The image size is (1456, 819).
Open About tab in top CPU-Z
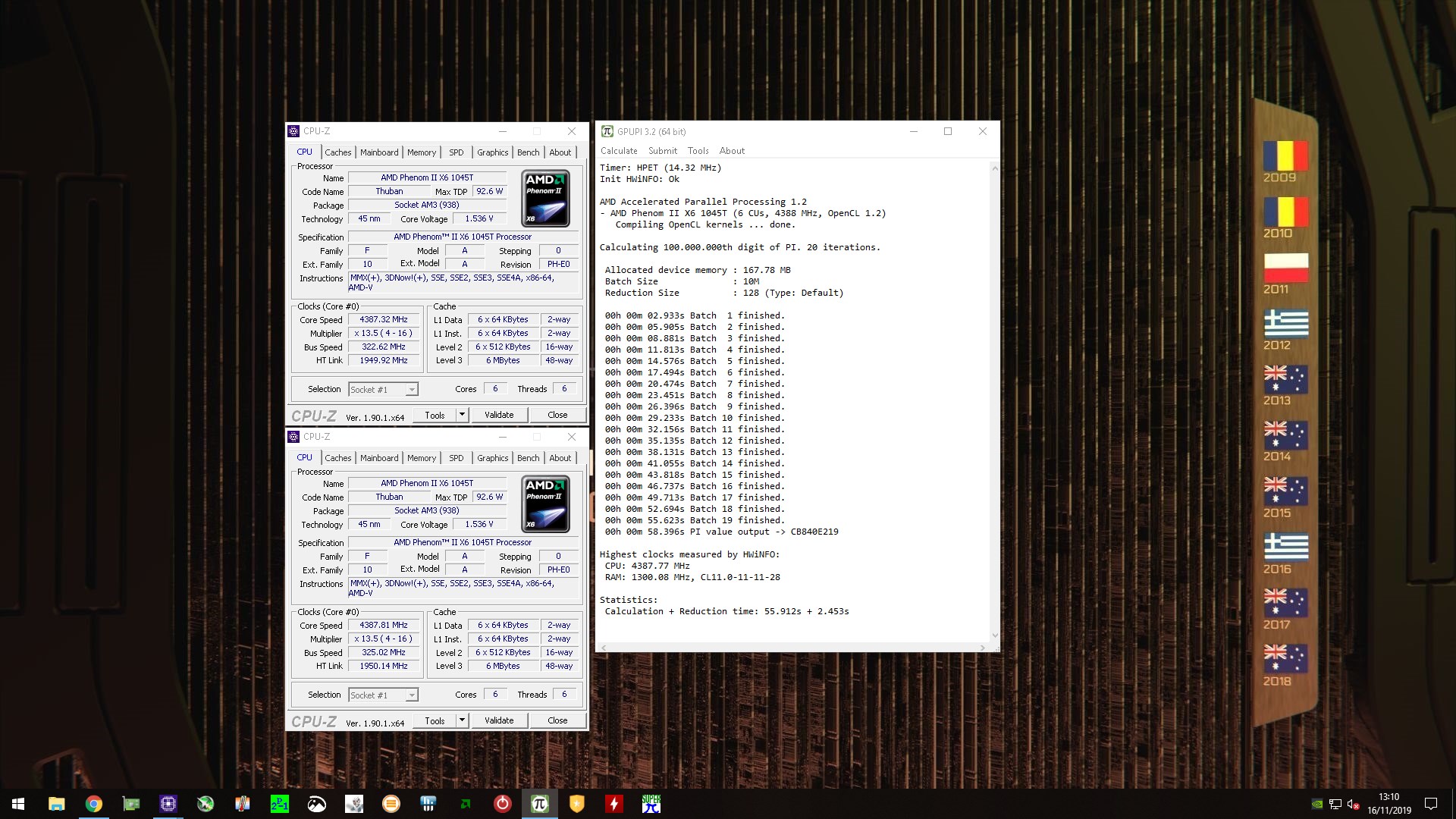click(560, 152)
